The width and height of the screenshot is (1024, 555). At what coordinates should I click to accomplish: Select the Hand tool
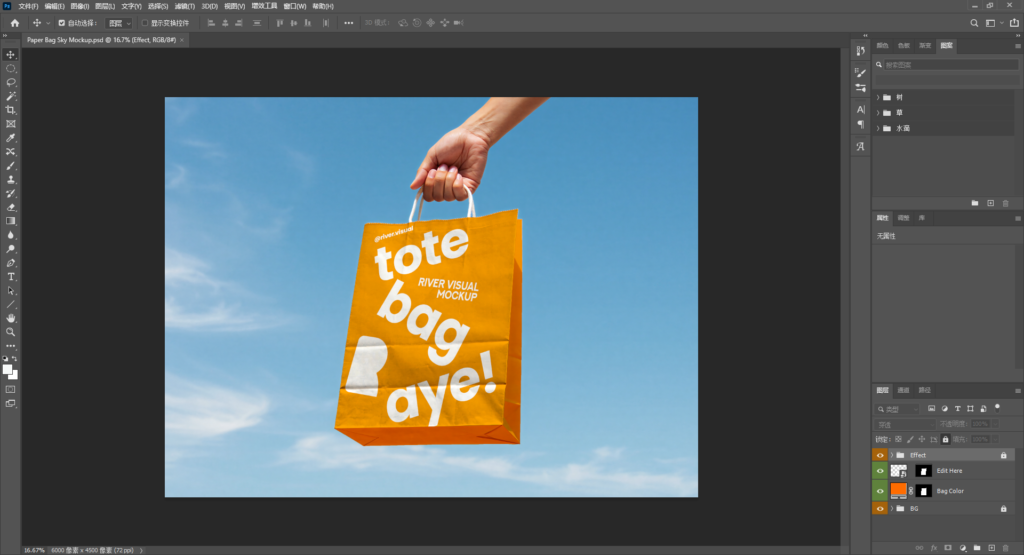[10, 318]
